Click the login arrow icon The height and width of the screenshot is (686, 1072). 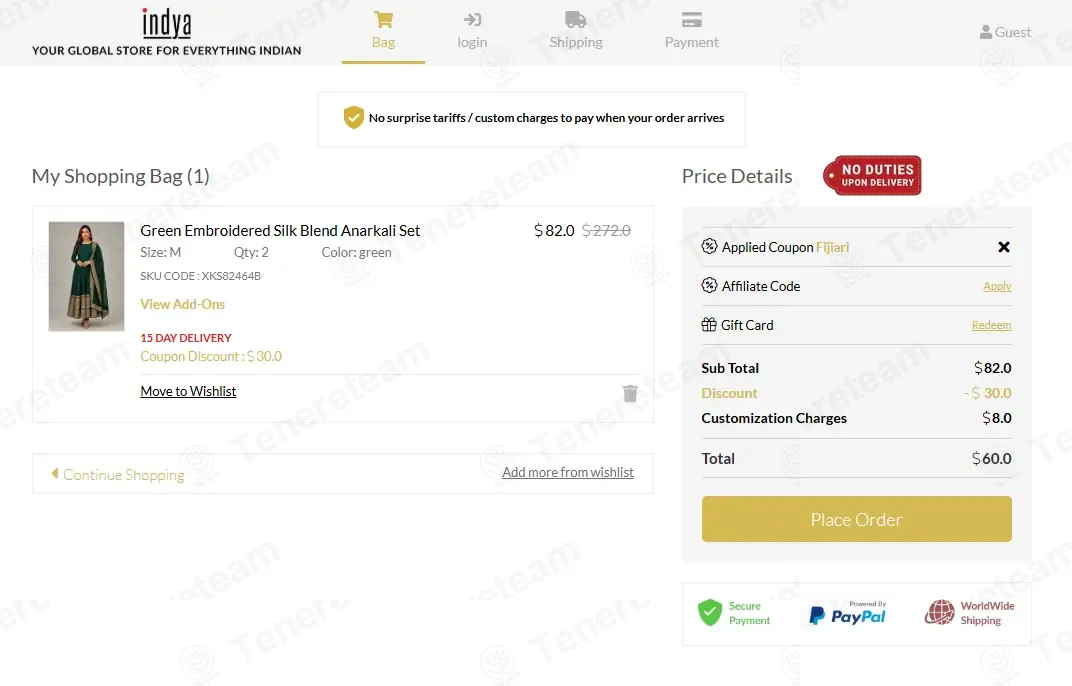tap(472, 19)
